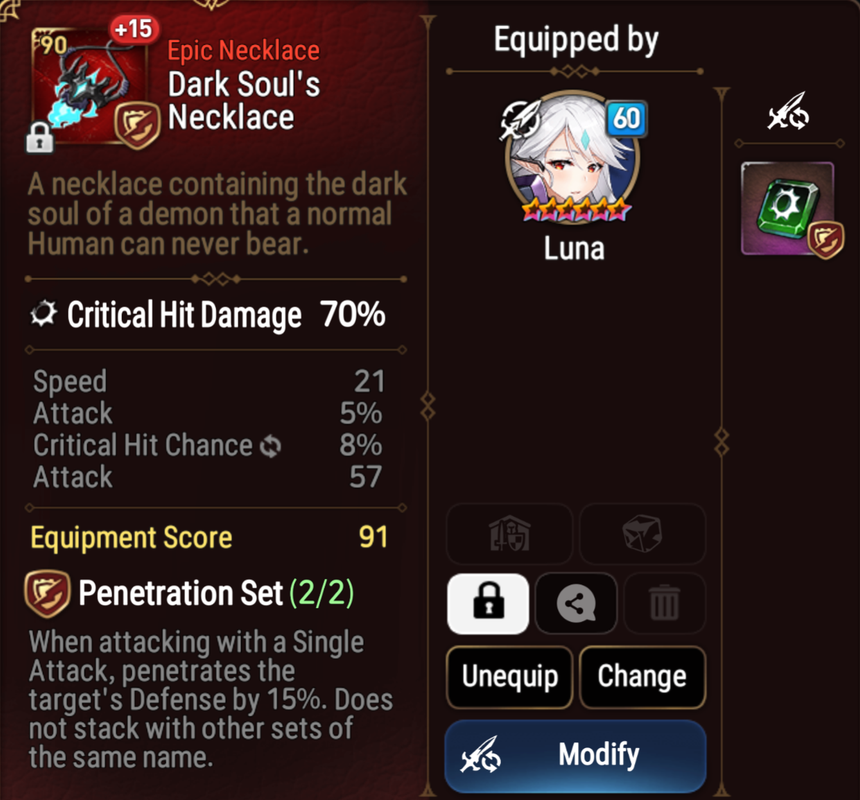The height and width of the screenshot is (800, 860).
Task: Click the reroll icon beside Critical Hit Chance
Action: coord(270,446)
